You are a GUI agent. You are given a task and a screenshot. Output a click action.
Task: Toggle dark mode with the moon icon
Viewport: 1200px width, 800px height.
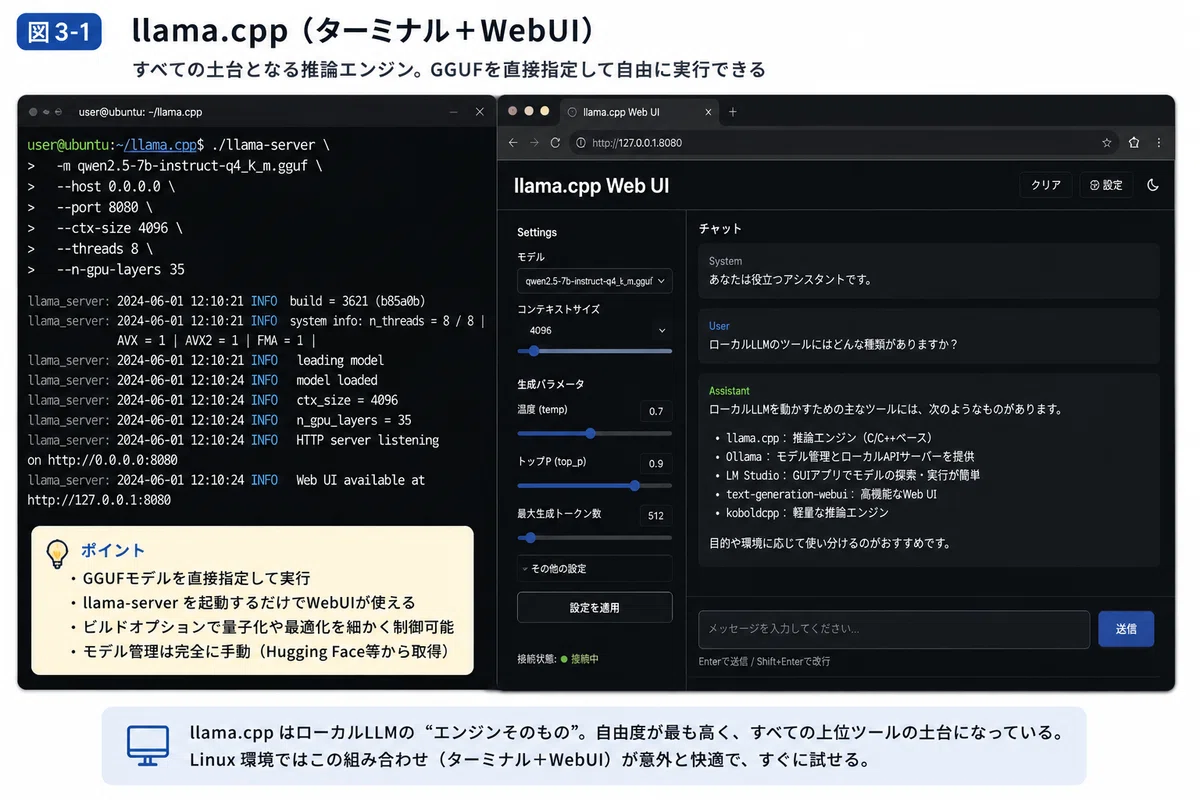1153,185
